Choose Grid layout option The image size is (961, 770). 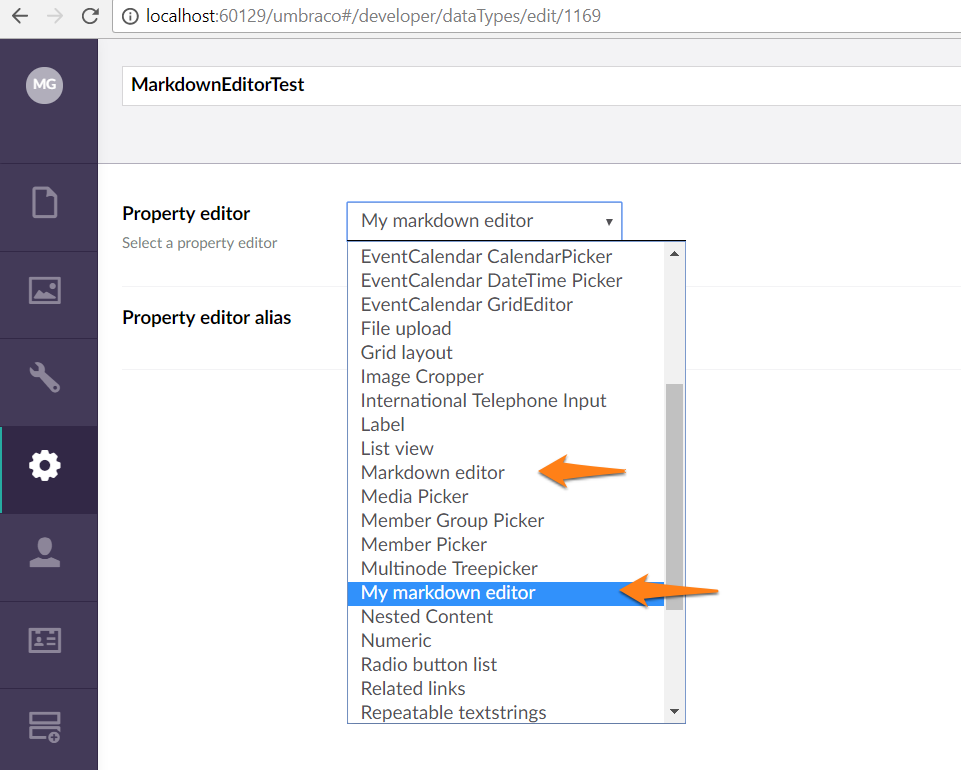pos(506,353)
